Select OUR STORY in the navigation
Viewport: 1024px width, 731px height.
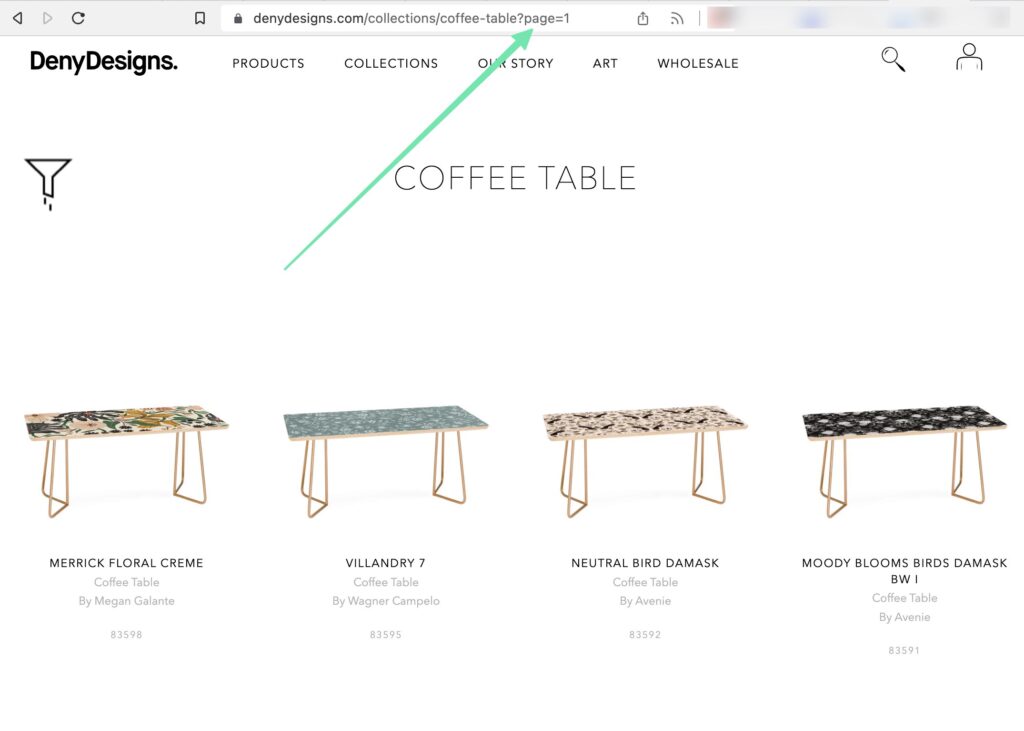515,63
